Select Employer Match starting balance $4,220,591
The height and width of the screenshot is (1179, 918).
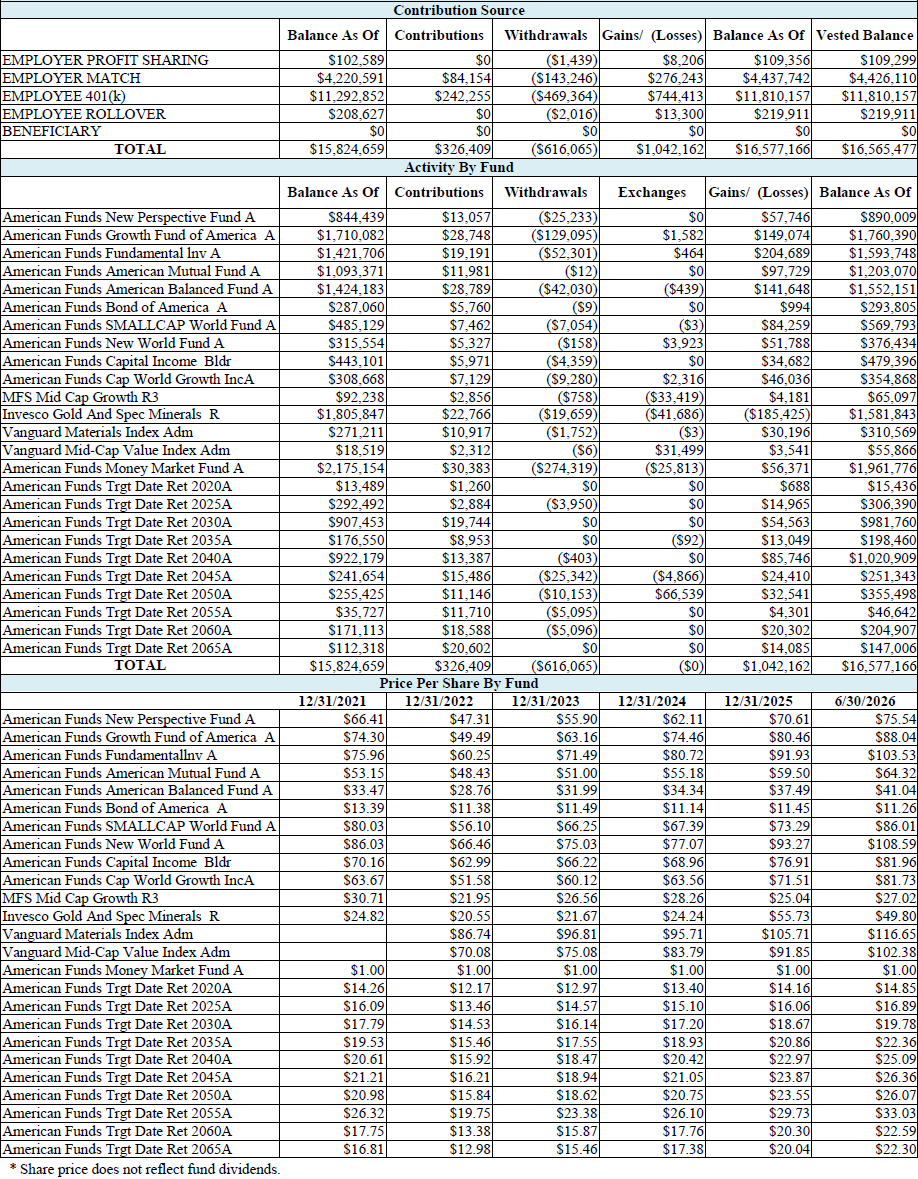click(350, 78)
